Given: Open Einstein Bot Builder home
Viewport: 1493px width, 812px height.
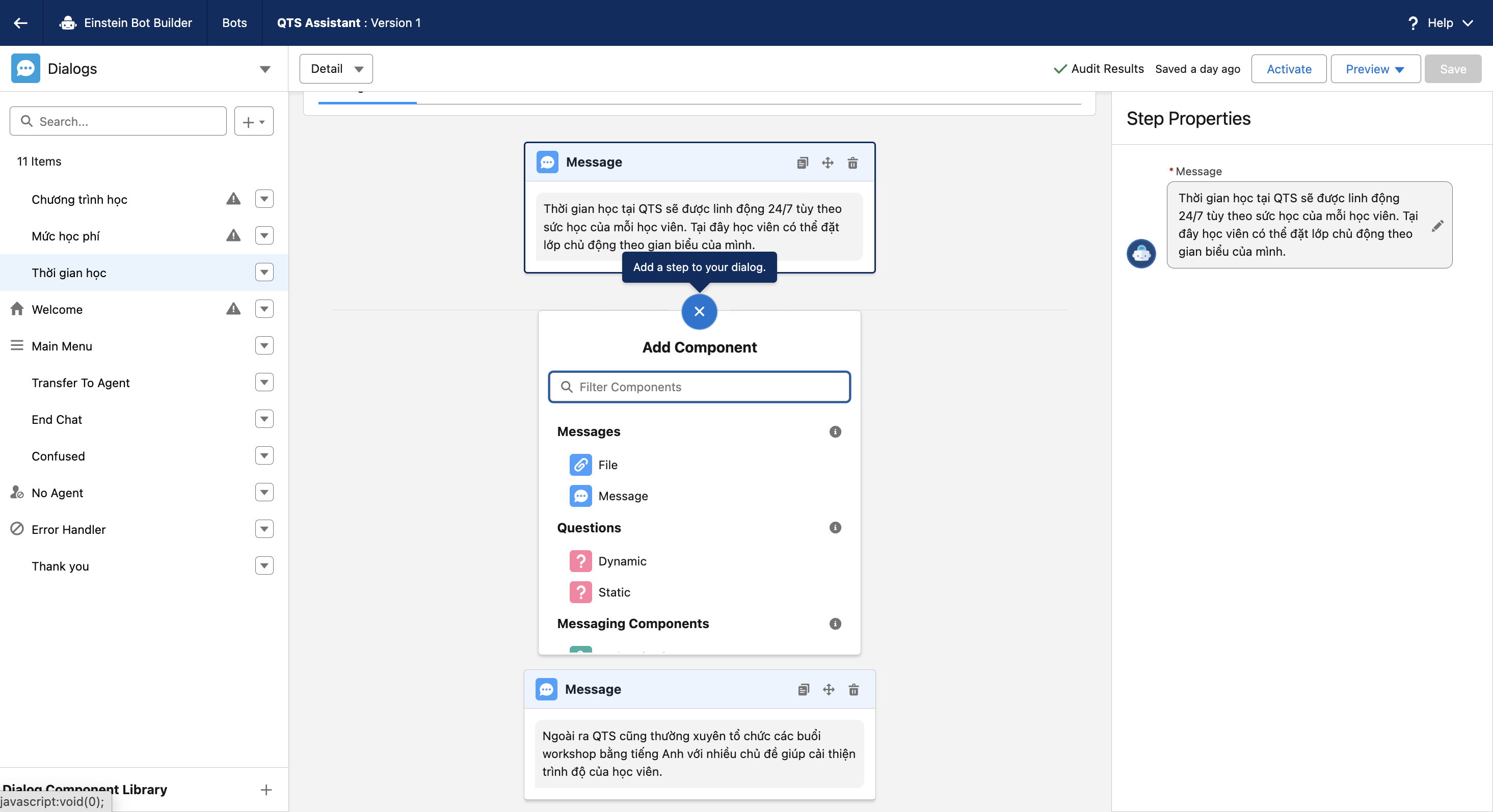Looking at the screenshot, I should [125, 22].
